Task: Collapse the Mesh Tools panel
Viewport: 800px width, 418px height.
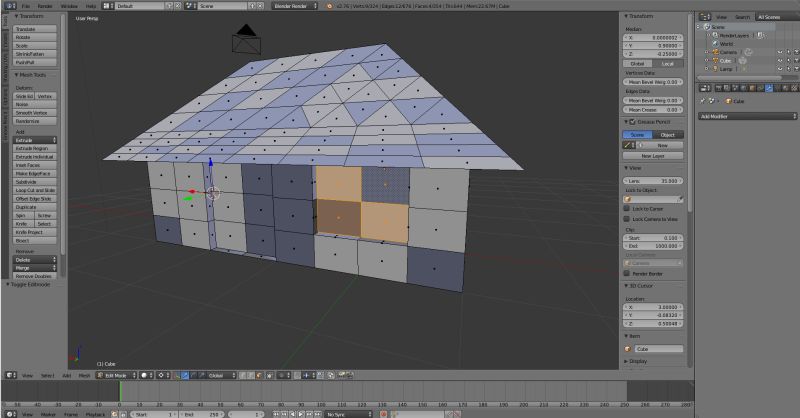Action: coord(17,75)
